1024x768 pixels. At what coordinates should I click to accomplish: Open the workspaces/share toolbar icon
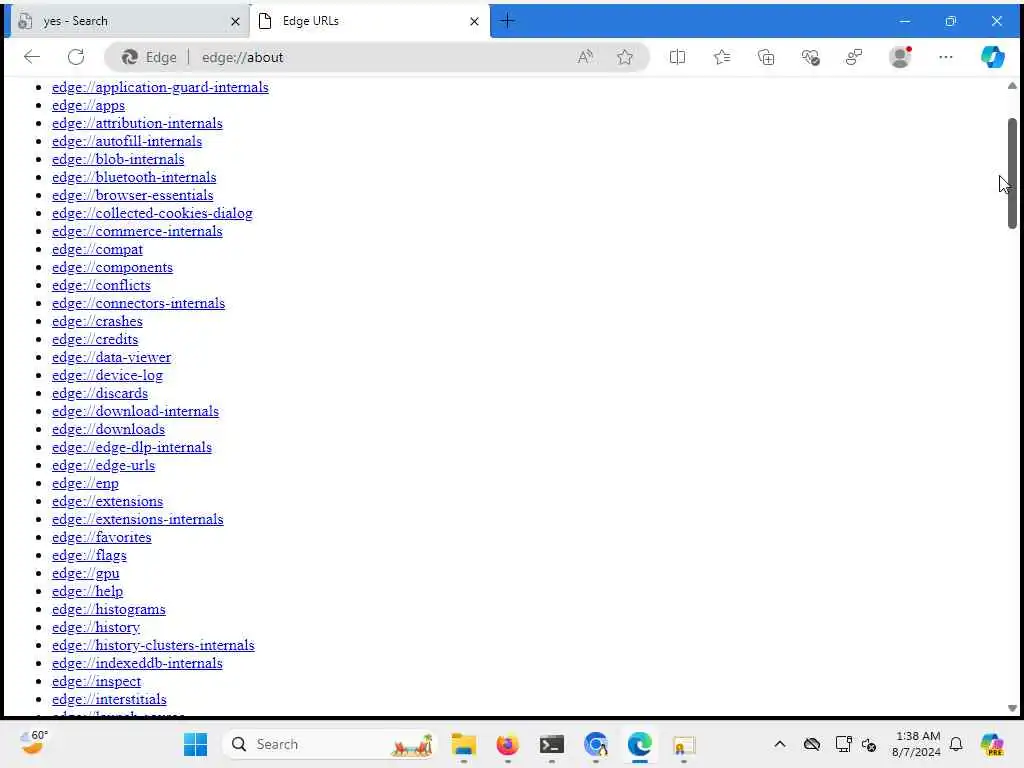coord(854,57)
